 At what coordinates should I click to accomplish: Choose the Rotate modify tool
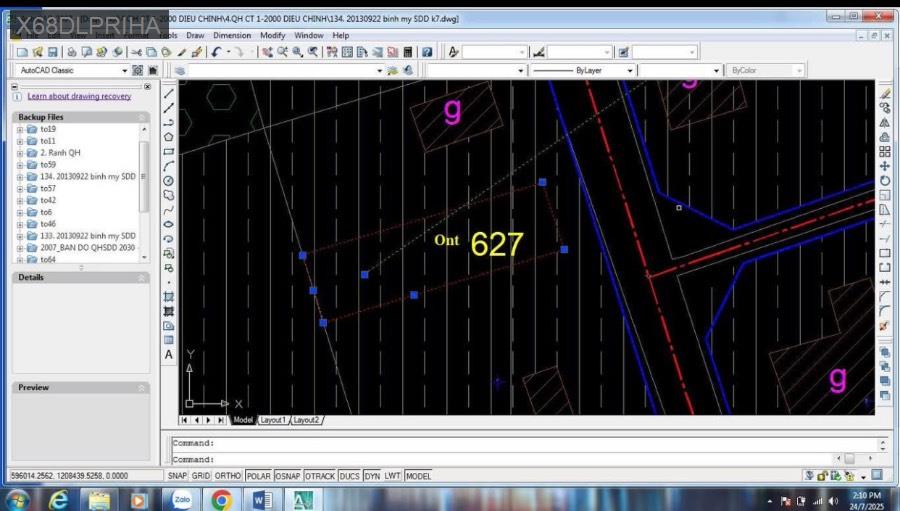click(x=884, y=181)
